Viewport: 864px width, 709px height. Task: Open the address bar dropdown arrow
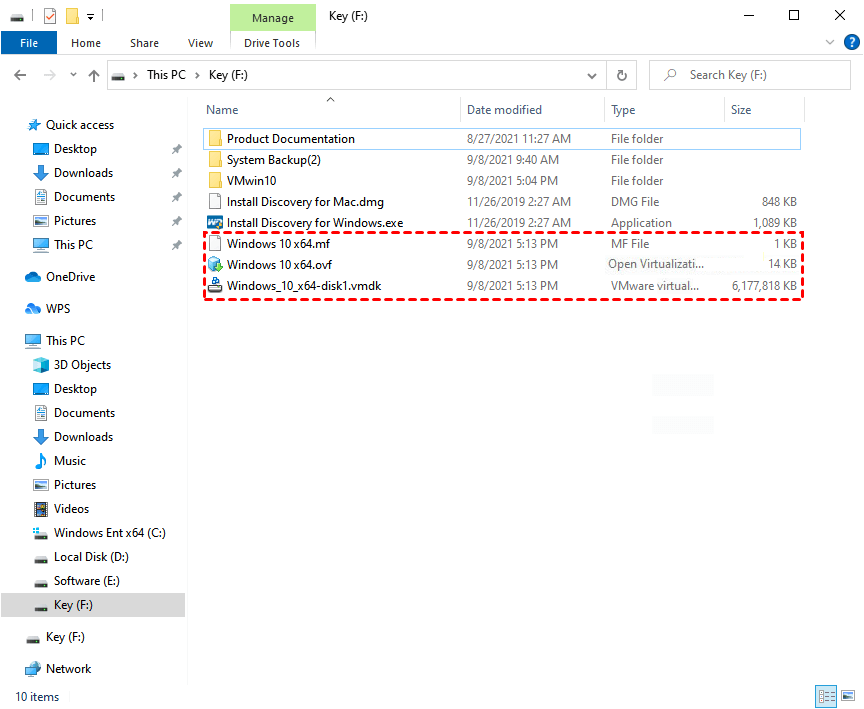[x=591, y=74]
